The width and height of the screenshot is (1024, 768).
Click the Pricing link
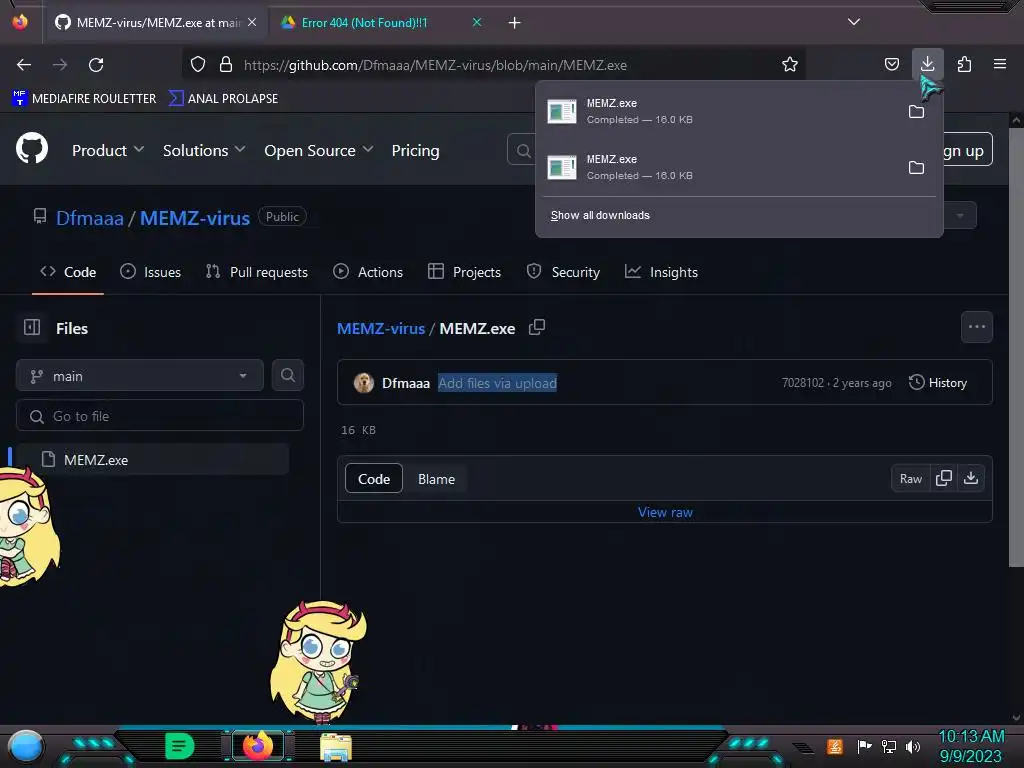coord(415,150)
